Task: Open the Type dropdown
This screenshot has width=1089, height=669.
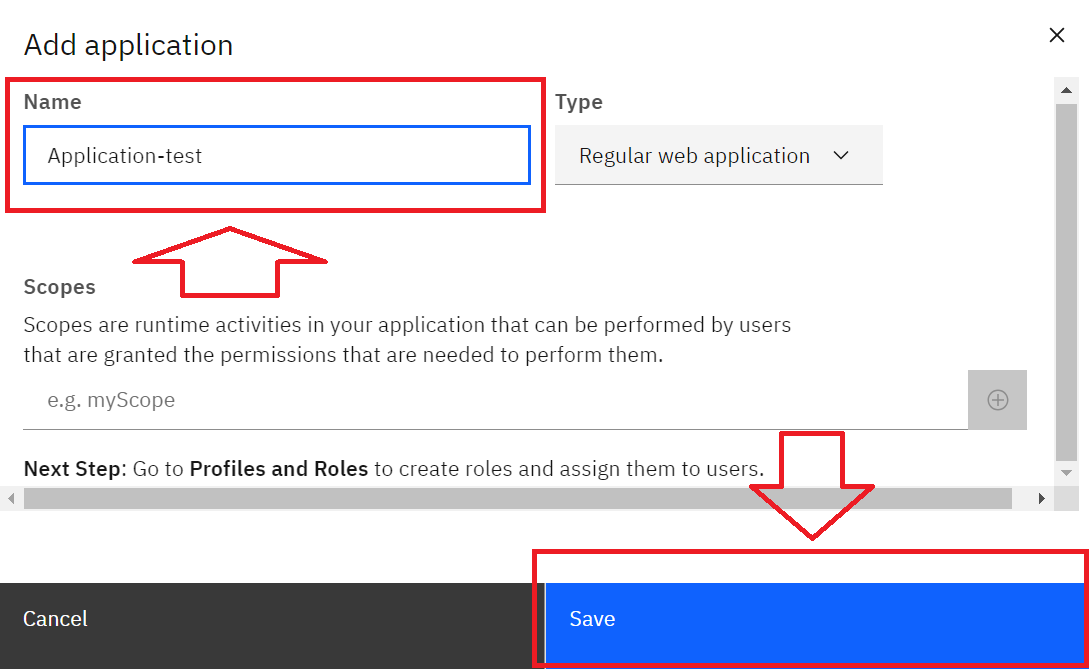Action: pos(718,155)
